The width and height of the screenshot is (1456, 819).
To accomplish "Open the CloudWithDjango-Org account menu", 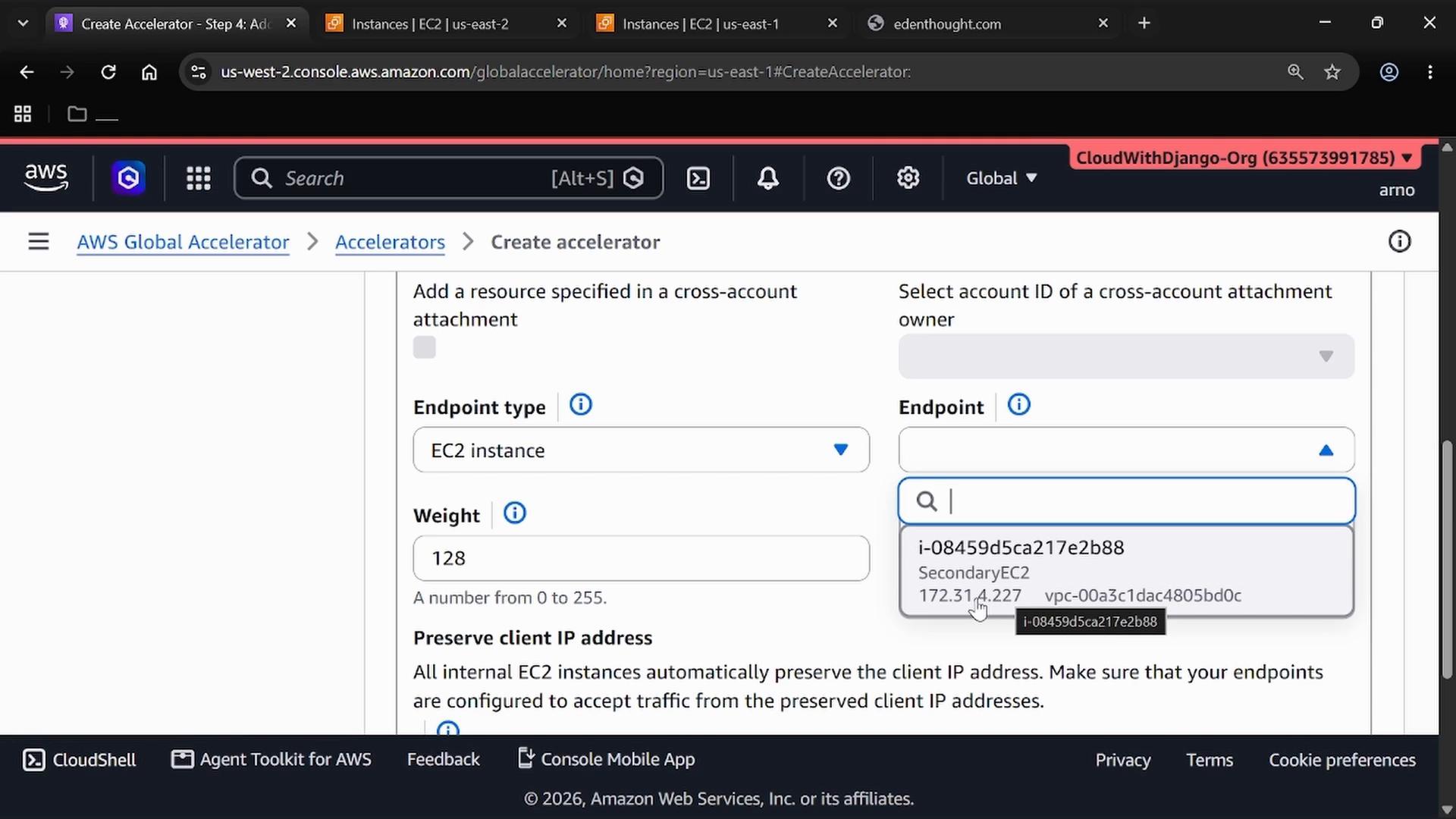I will [x=1244, y=158].
